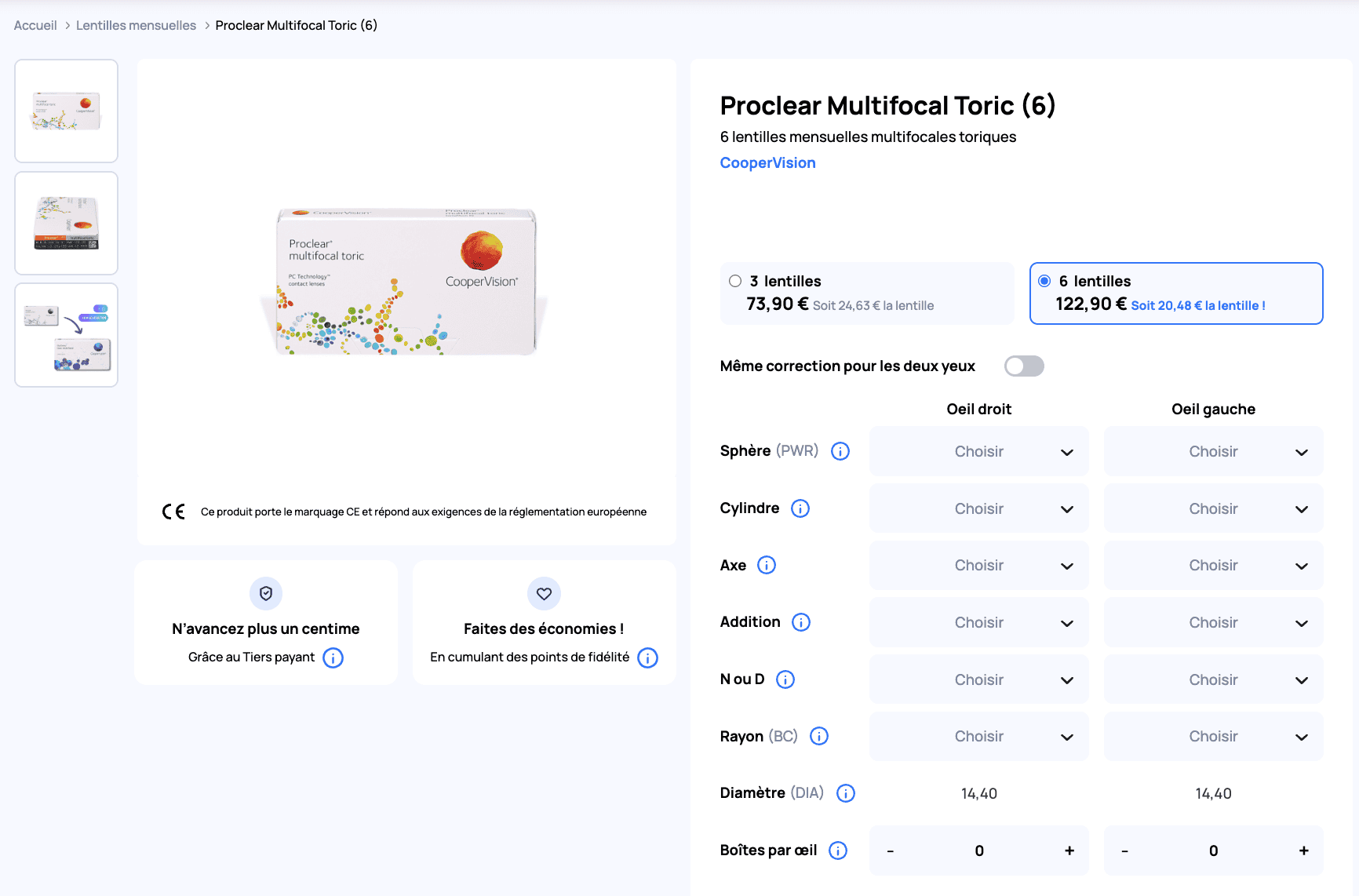This screenshot has height=896, width=1359.
Task: Open Cylindre dropdown for Oeil gauche
Action: 1214,508
